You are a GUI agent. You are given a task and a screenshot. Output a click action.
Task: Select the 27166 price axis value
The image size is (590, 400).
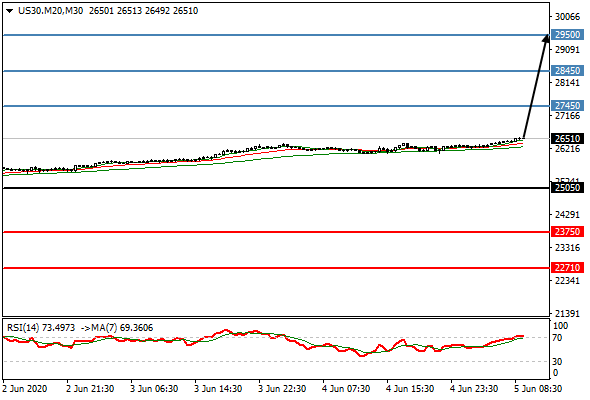(567, 116)
